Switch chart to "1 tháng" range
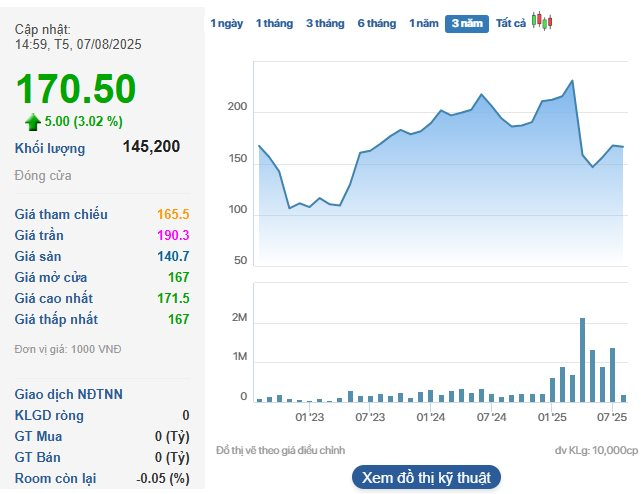641x494 pixels. (275, 23)
